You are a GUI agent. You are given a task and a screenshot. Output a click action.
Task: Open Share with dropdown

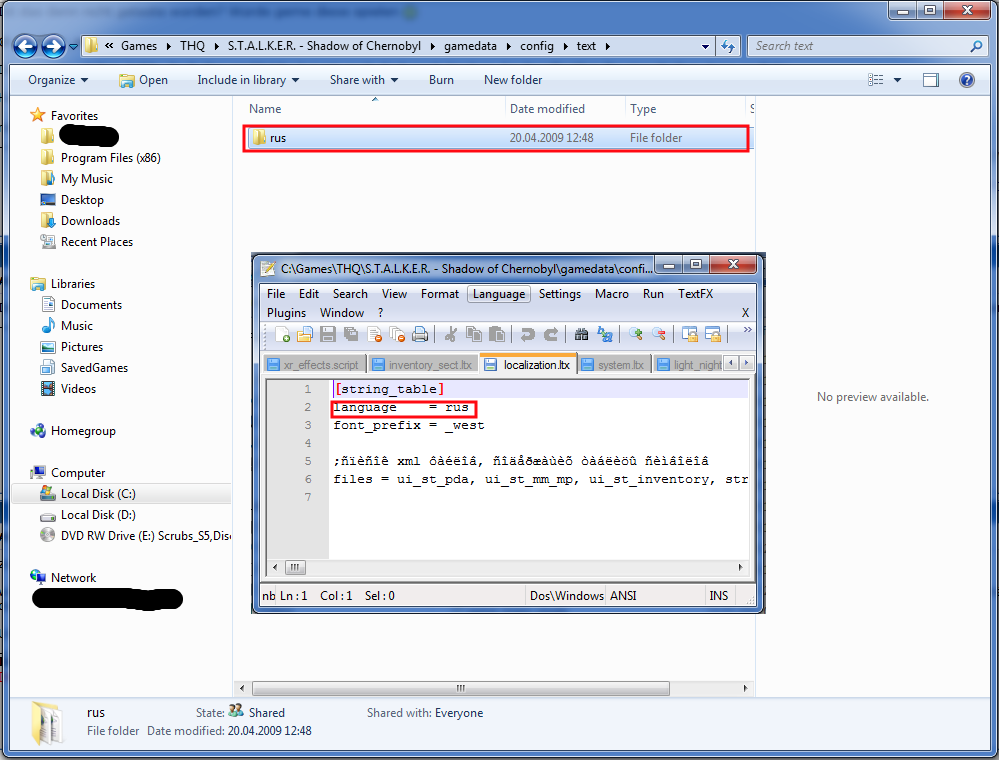pyautogui.click(x=364, y=80)
